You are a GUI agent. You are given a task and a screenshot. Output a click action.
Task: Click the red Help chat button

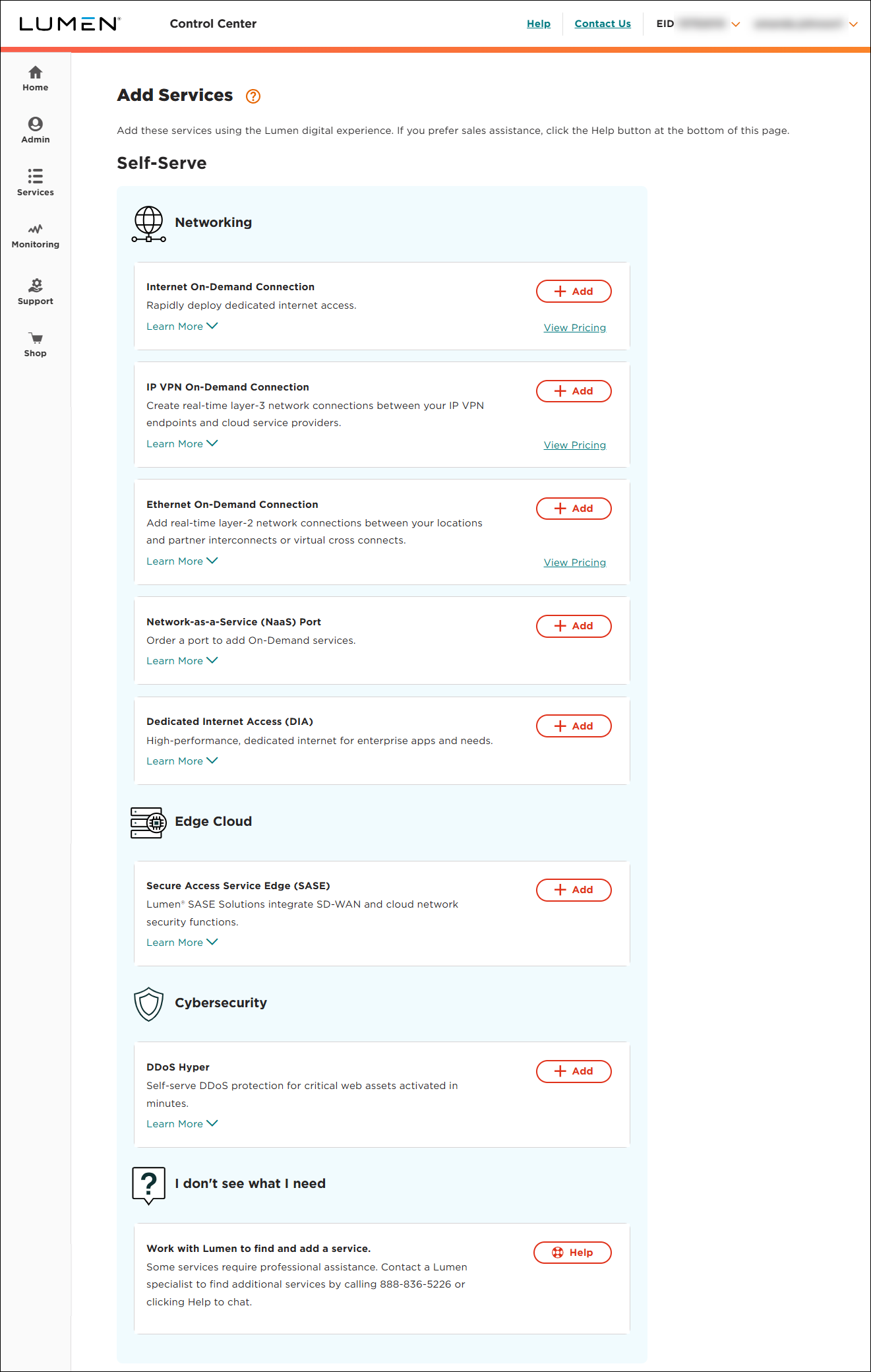572,1253
